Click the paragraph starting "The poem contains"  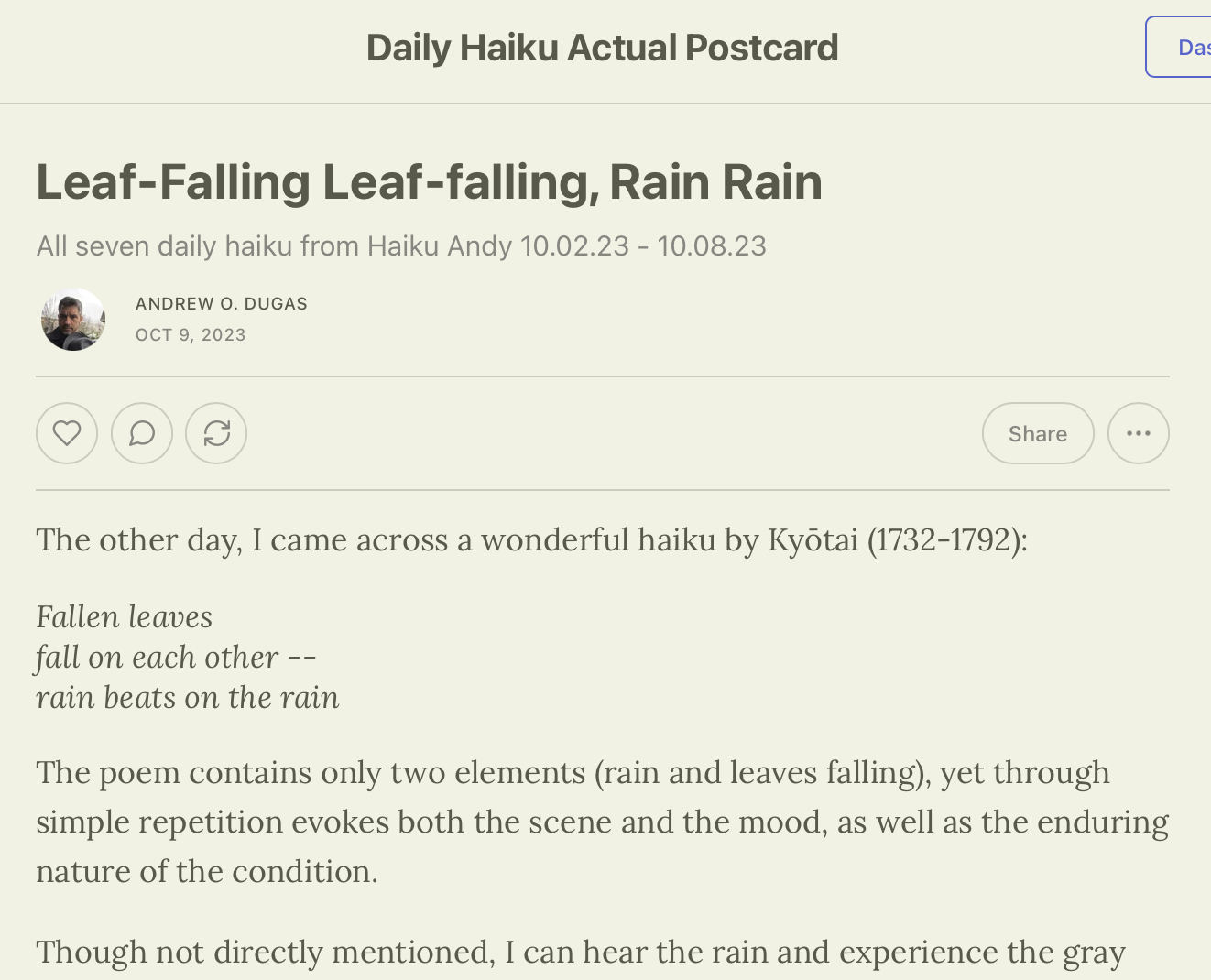(x=573, y=773)
